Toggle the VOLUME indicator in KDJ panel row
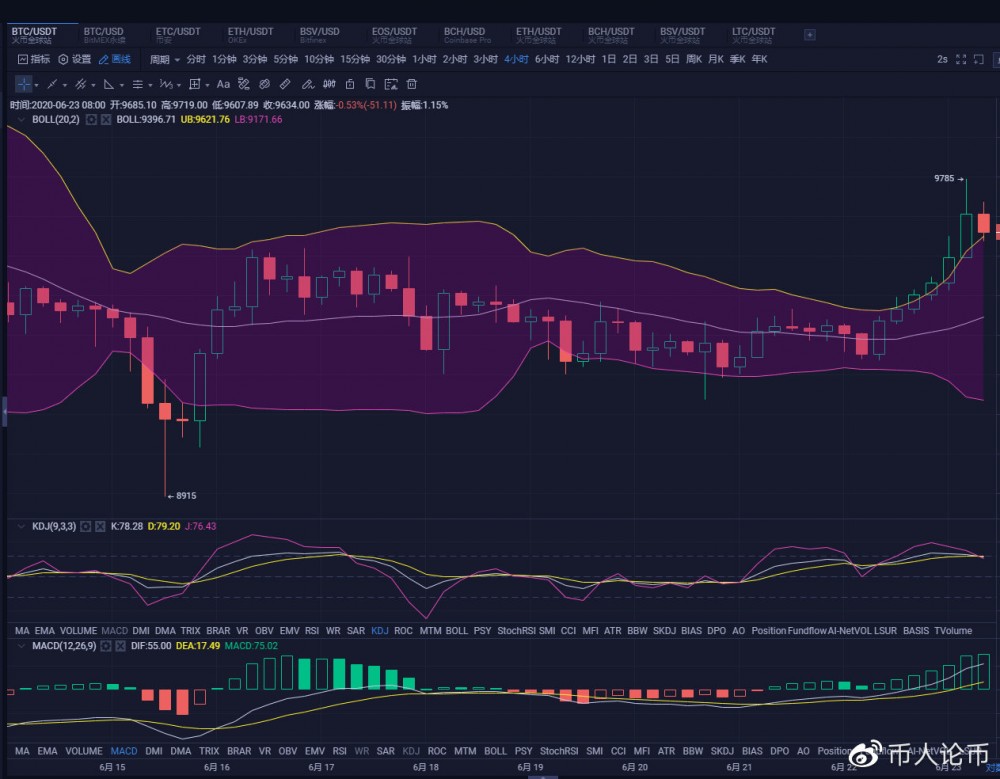 [x=78, y=631]
